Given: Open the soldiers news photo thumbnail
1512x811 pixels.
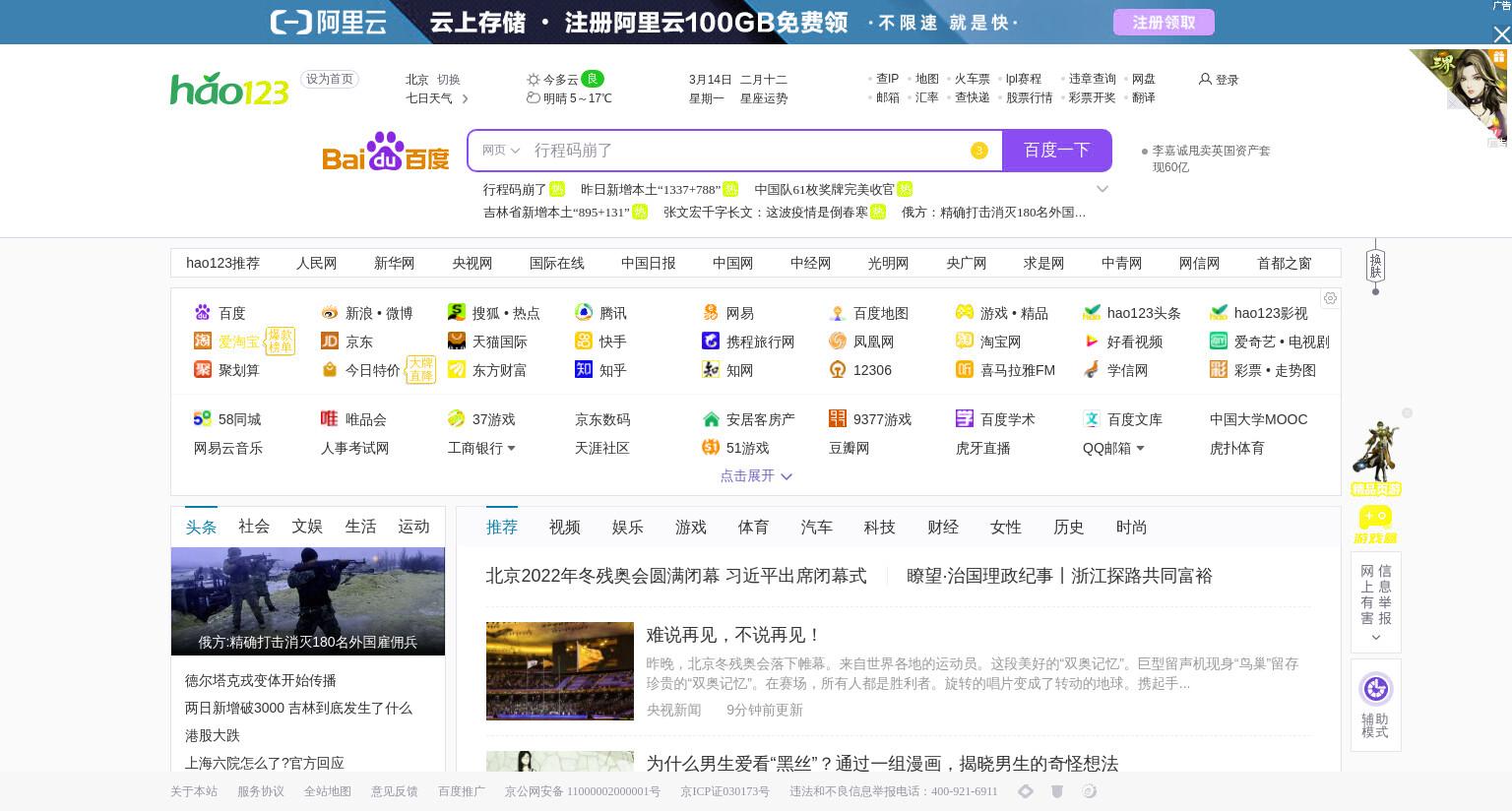Looking at the screenshot, I should (x=308, y=601).
